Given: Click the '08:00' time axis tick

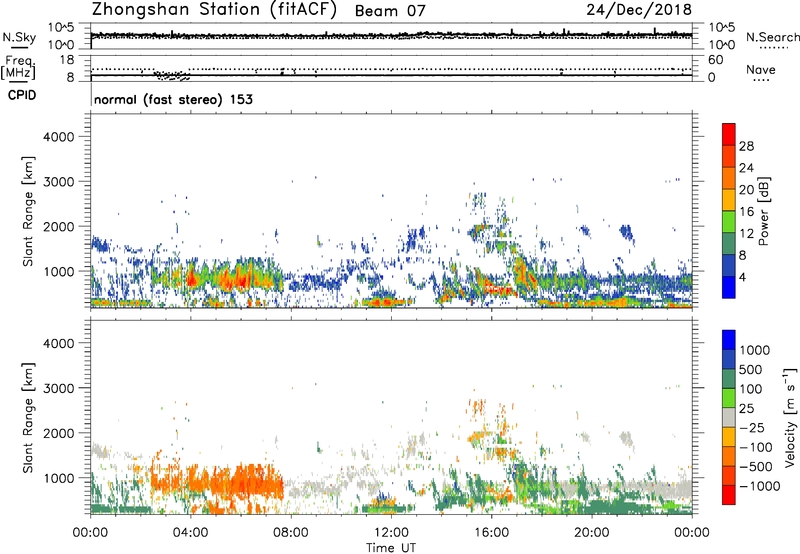Looking at the screenshot, I should pyautogui.click(x=291, y=533).
